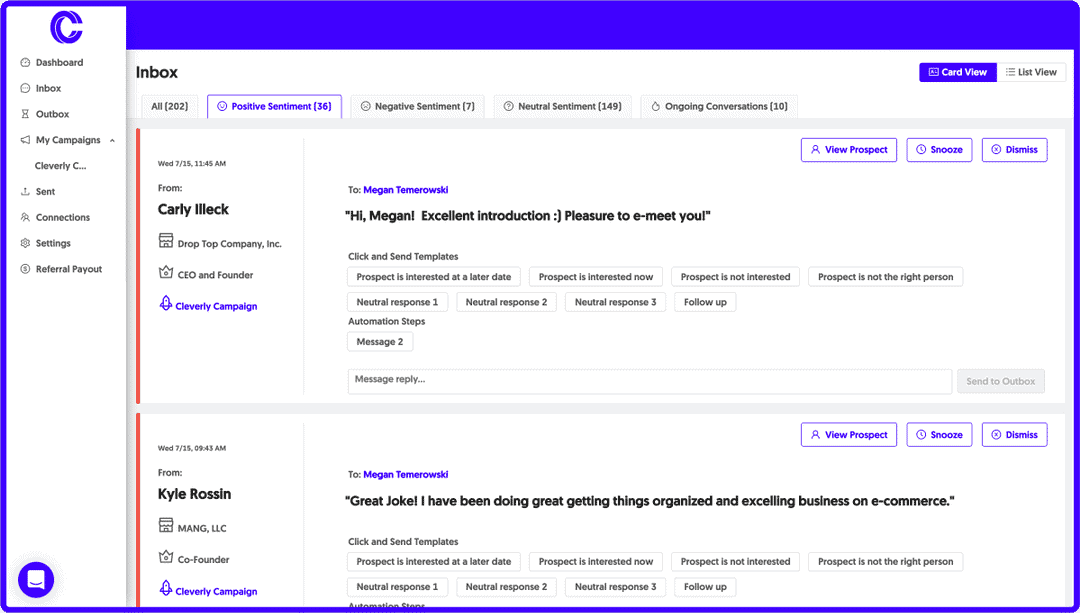The height and width of the screenshot is (613, 1080).
Task: Open the Sent section in sidebar
Action: 45,191
